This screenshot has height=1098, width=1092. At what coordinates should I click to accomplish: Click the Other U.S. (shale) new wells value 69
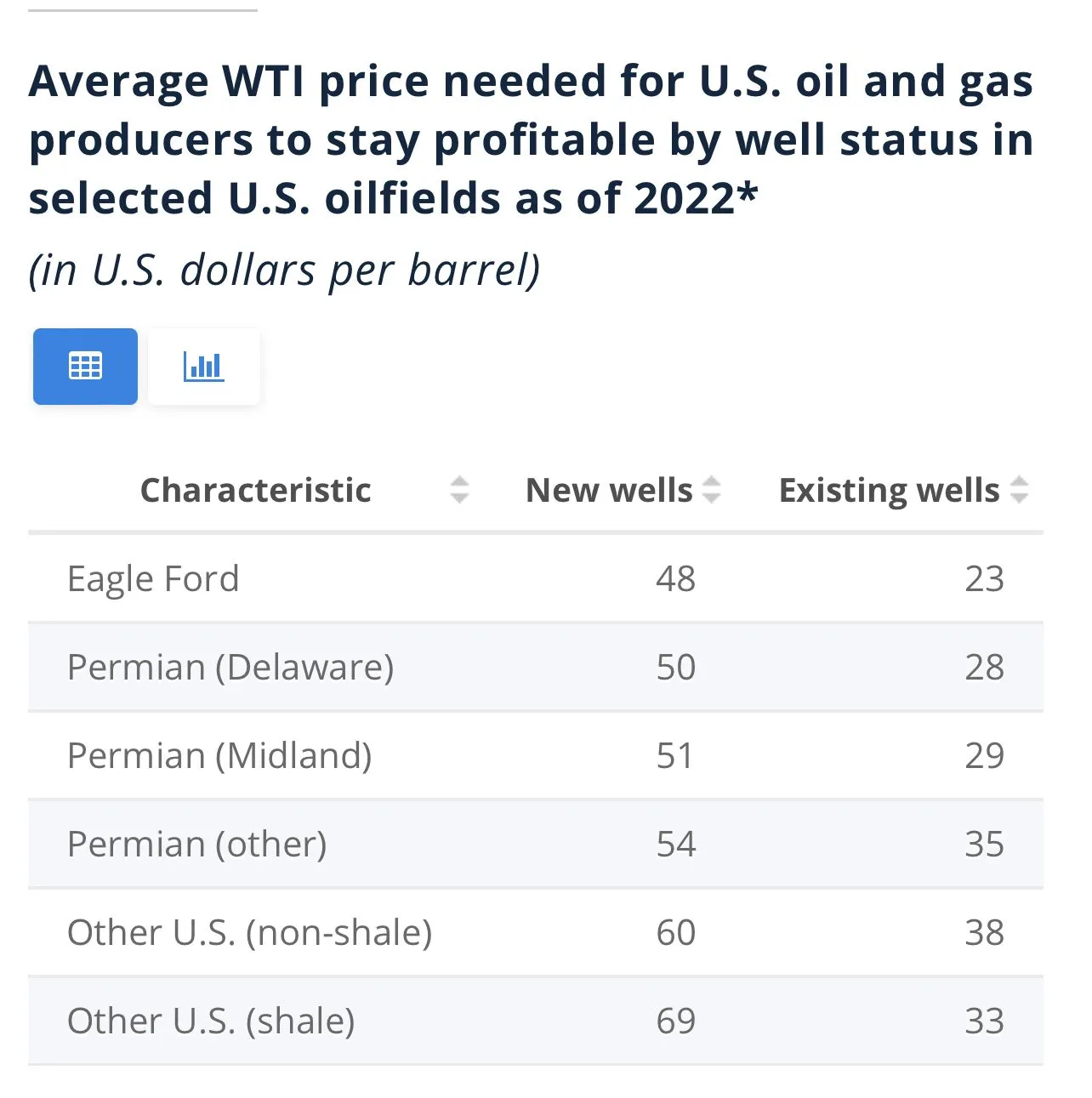pos(676,1021)
